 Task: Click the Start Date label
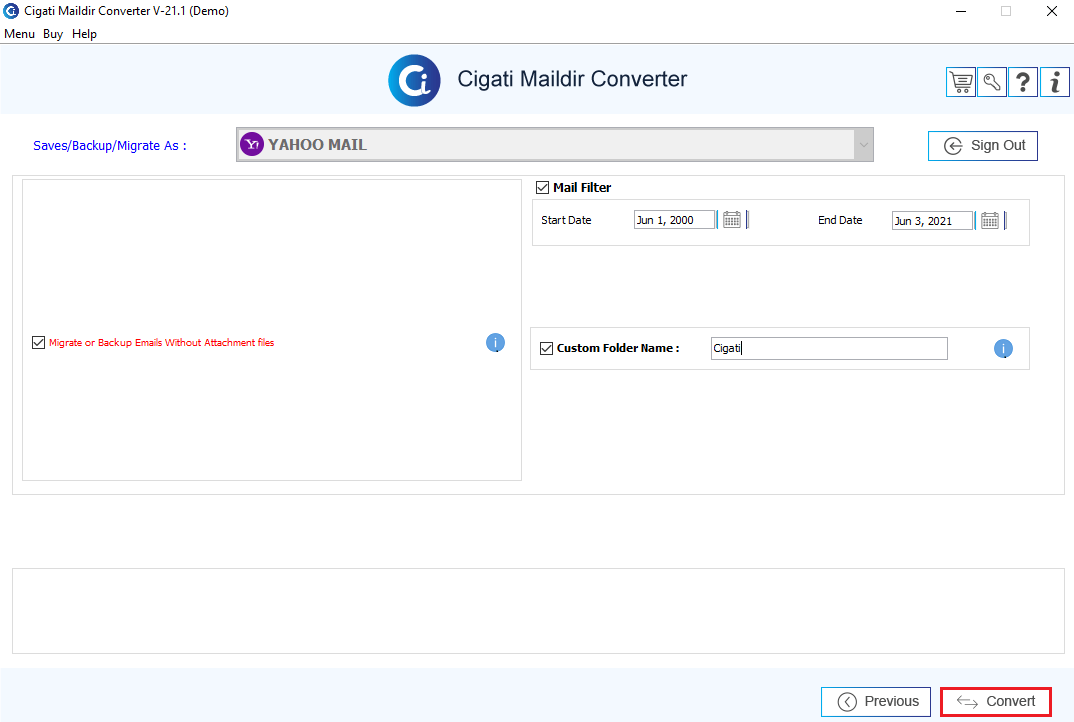point(566,220)
